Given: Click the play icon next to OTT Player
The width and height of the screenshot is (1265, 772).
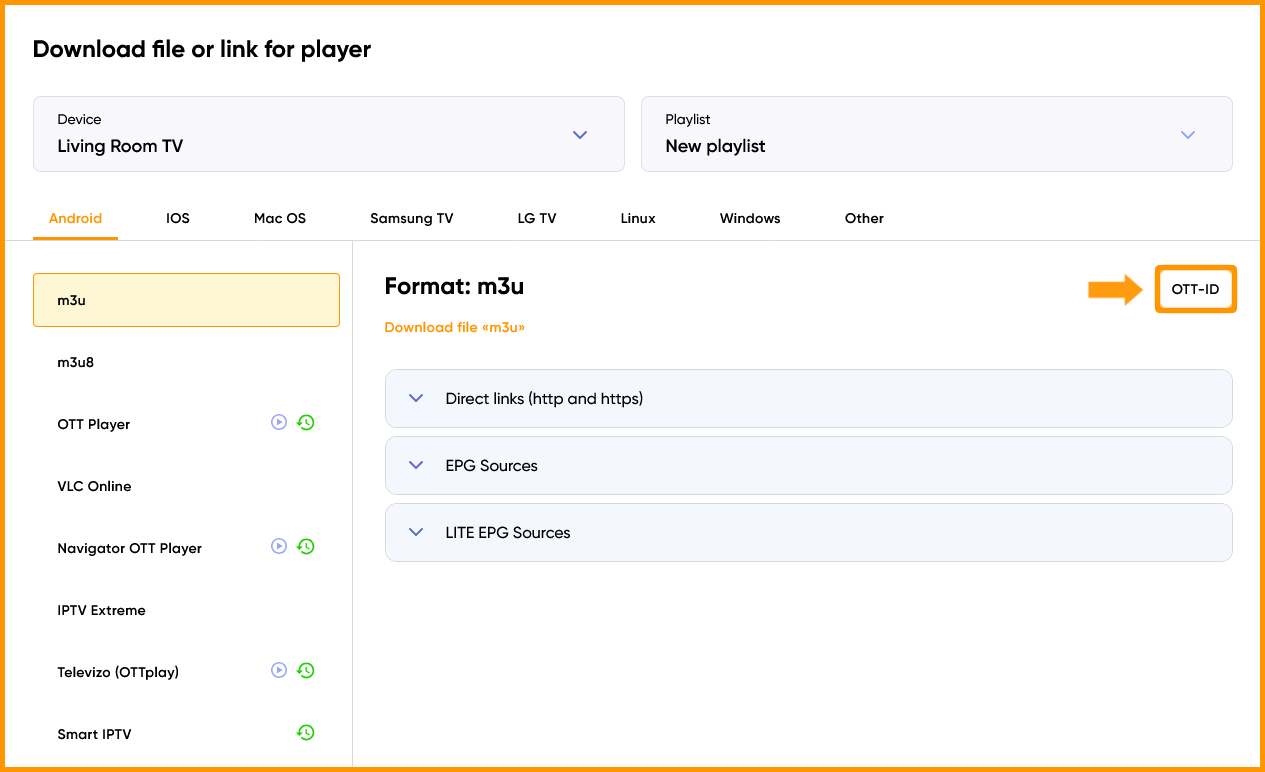Looking at the screenshot, I should pos(279,422).
